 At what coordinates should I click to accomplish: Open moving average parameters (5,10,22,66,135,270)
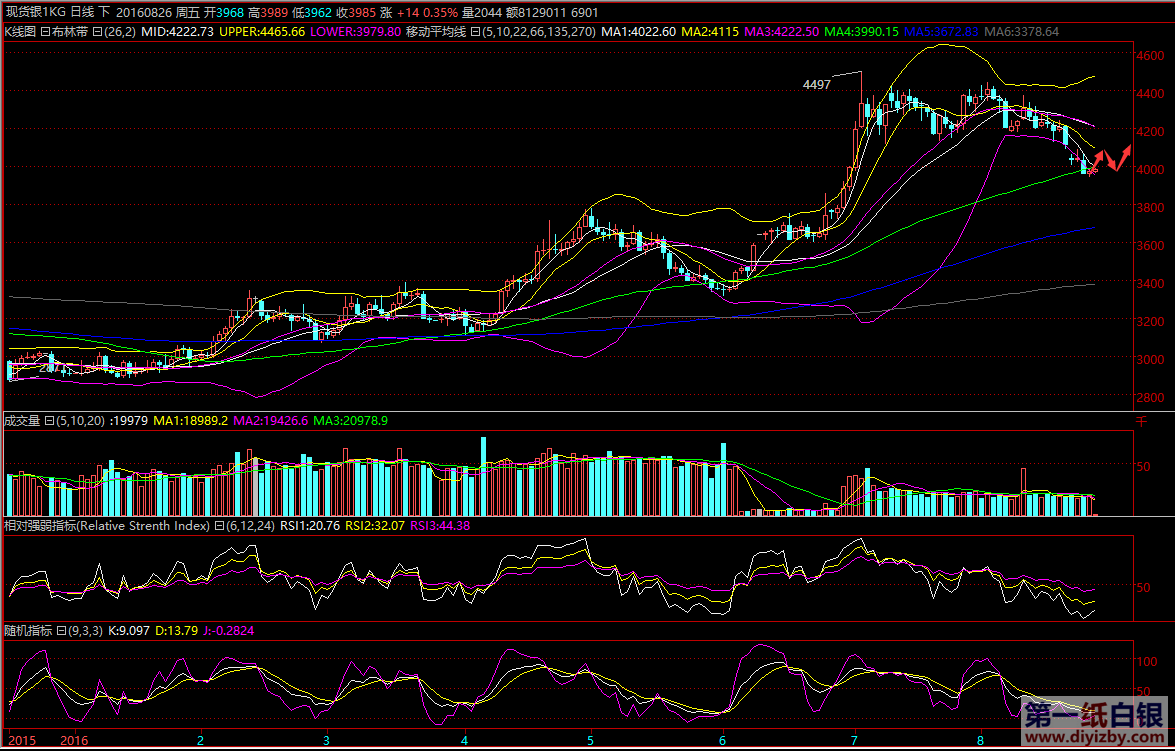[539, 32]
